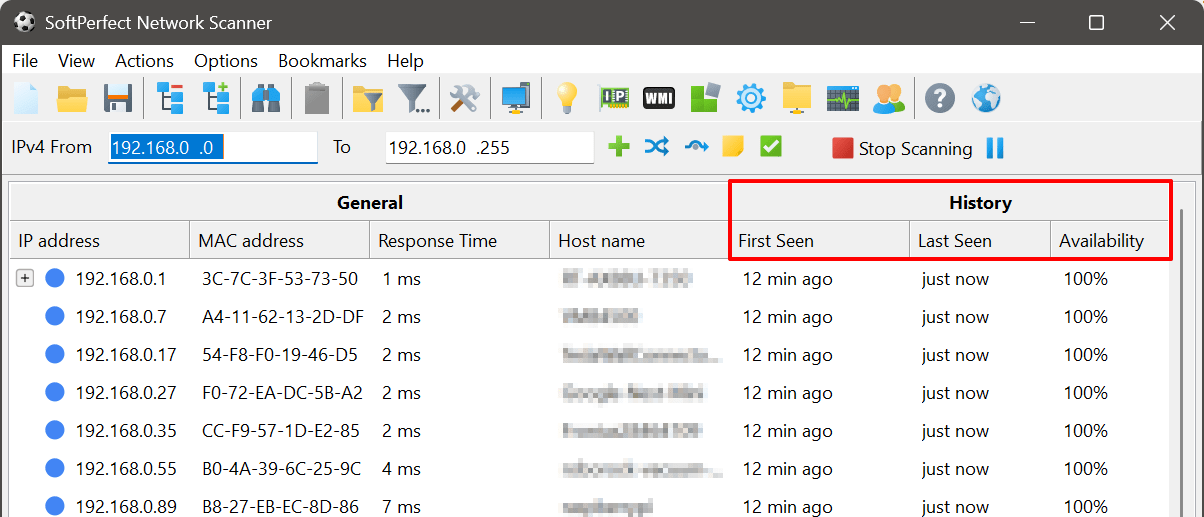Open the IP network card icon

tap(613, 98)
